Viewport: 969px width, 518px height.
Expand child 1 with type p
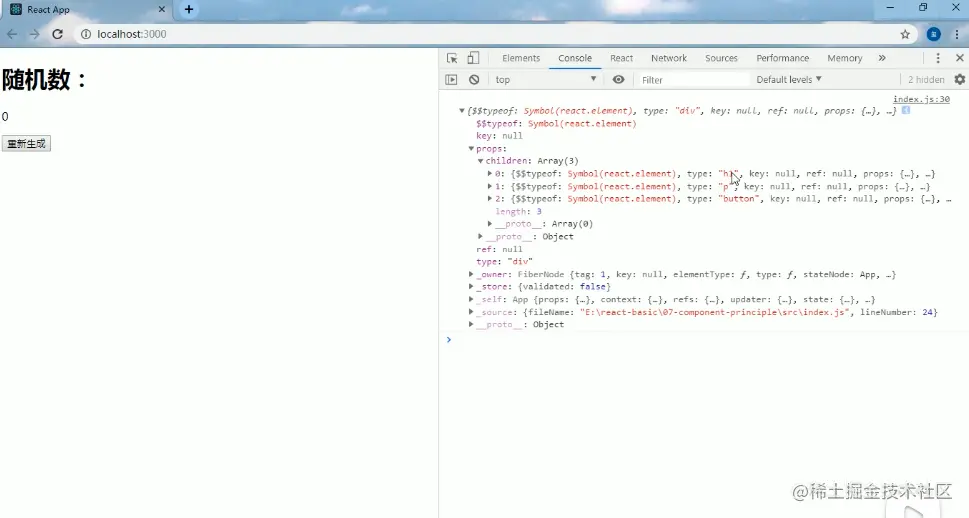coord(490,186)
